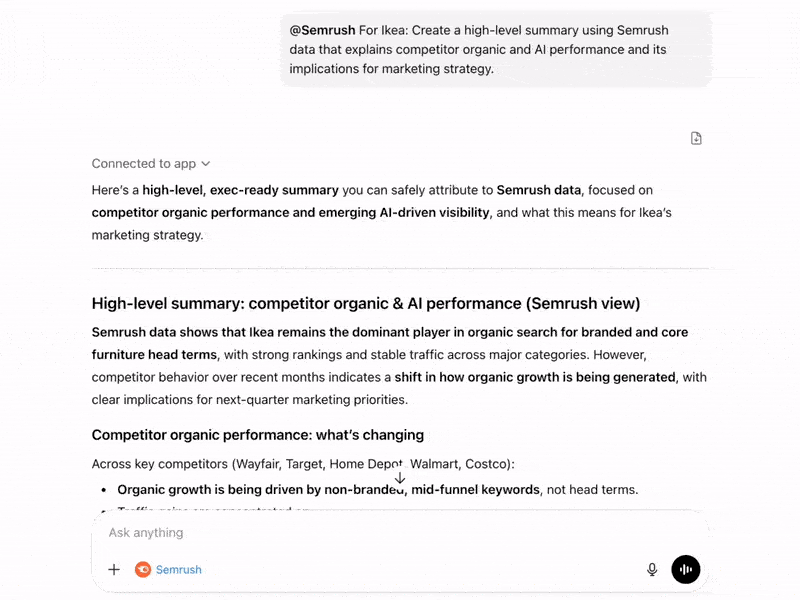The image size is (800, 600).
Task: Open the Connected to app details
Action: (144, 163)
